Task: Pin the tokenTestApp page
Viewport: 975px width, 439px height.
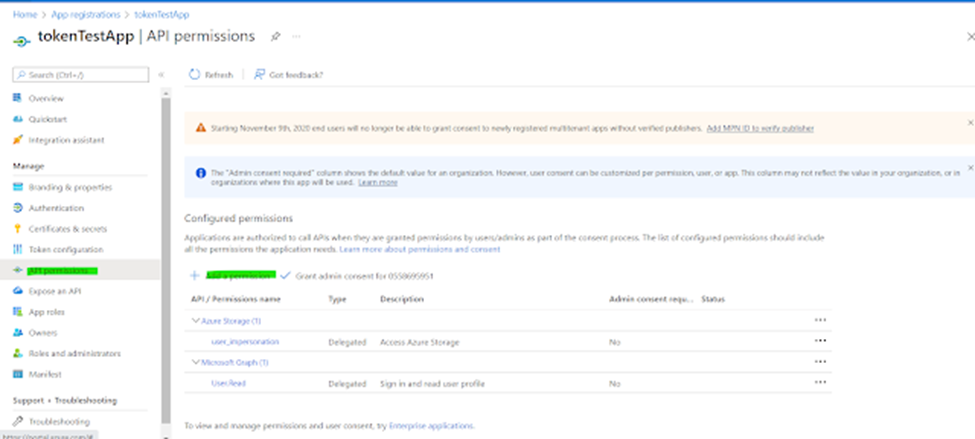Action: point(275,37)
